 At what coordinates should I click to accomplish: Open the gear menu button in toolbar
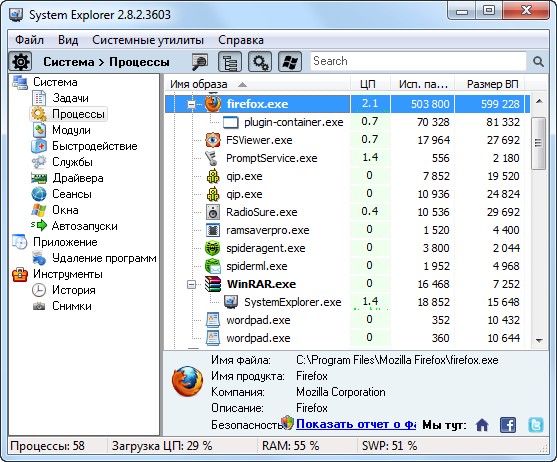point(20,62)
